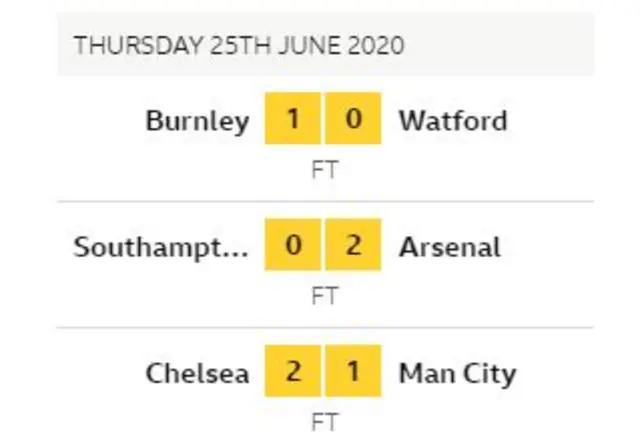Open the Watford team link
Screen dimensions: 640x447
click(453, 121)
